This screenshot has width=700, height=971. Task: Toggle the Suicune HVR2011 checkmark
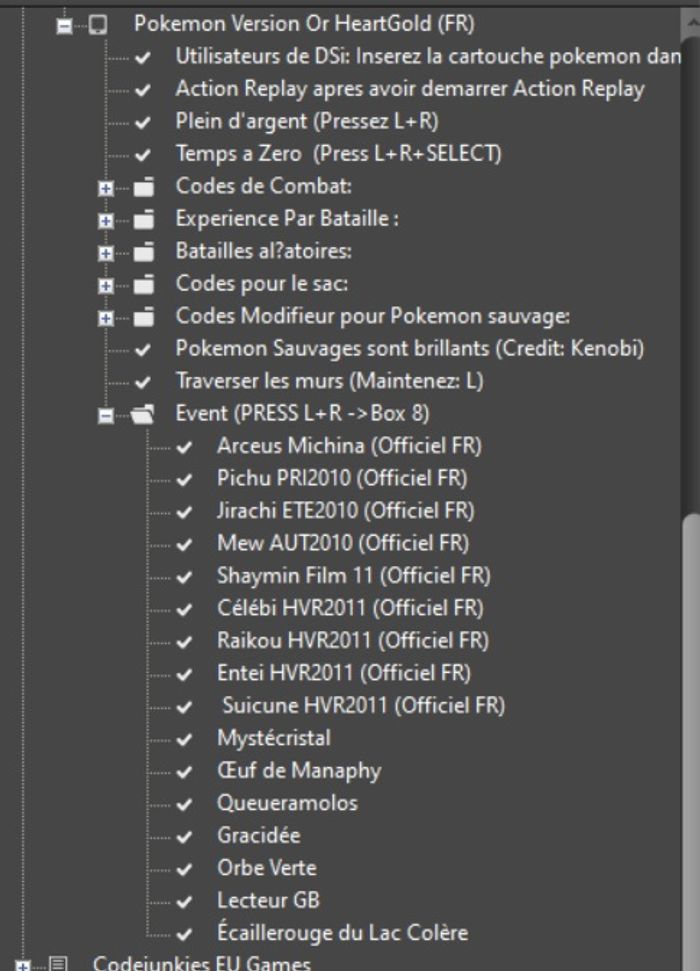(x=184, y=707)
